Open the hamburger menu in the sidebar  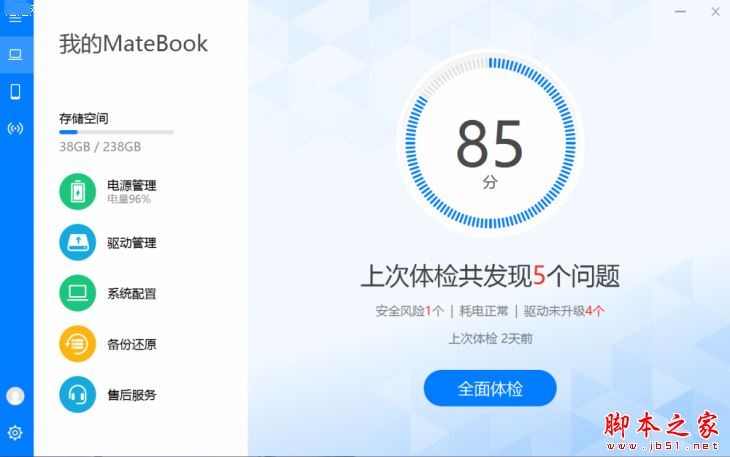pos(15,18)
